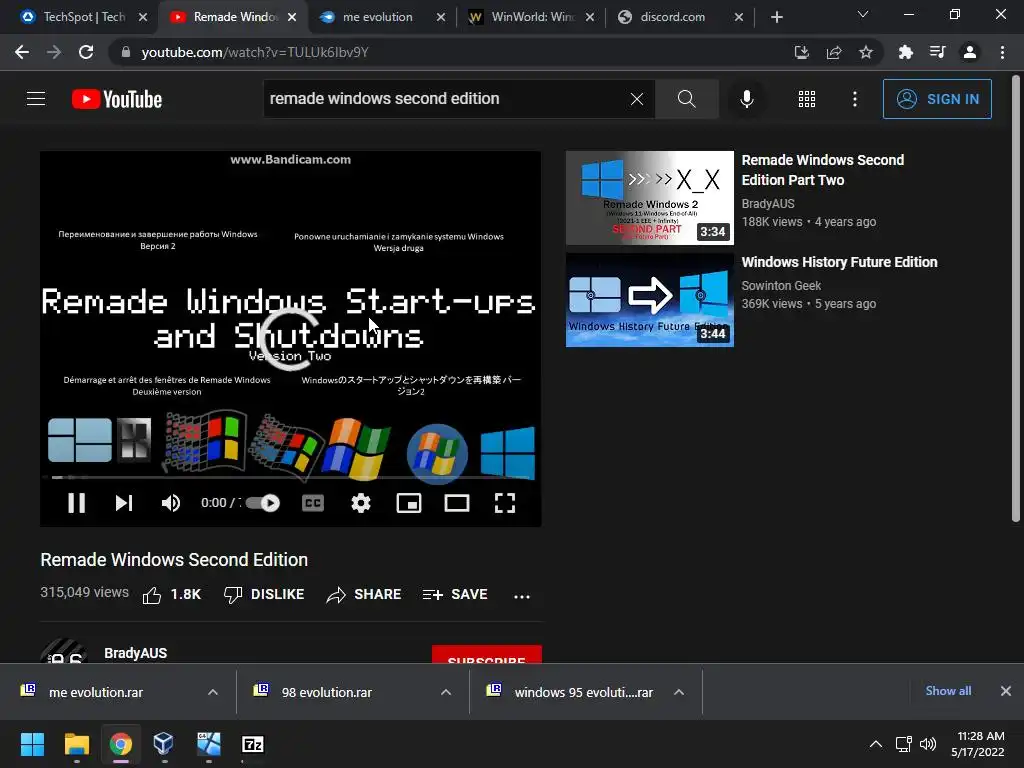Switch to the WinWorld tab
The height and width of the screenshot is (768, 1024).
(531, 17)
